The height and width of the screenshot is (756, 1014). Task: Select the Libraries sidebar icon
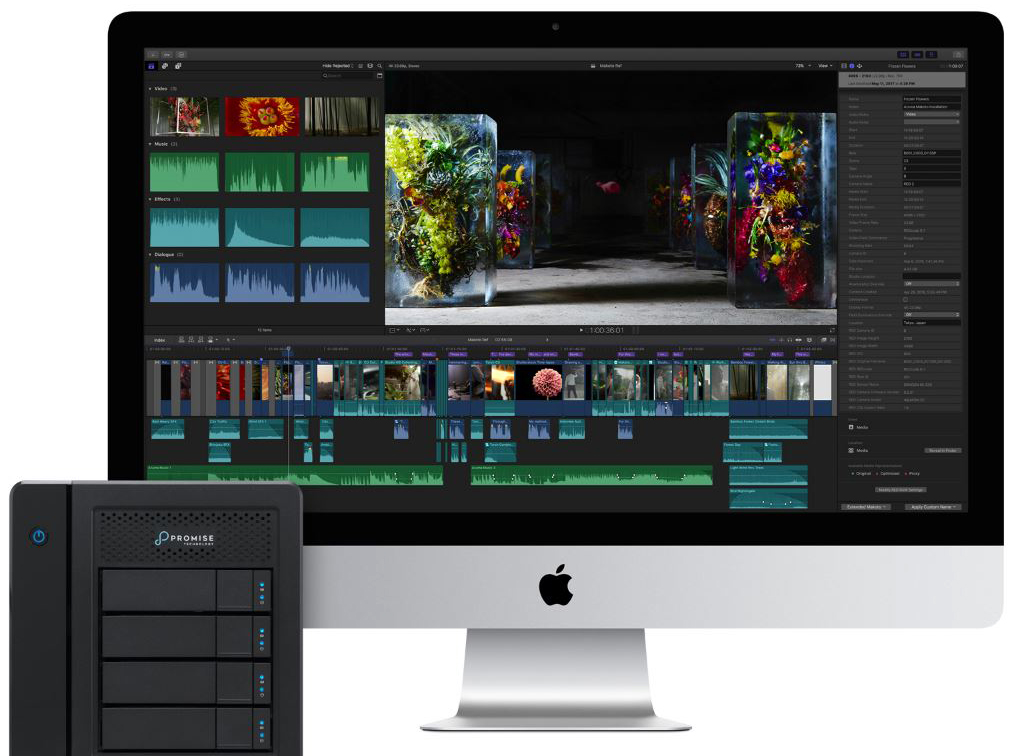[151, 66]
